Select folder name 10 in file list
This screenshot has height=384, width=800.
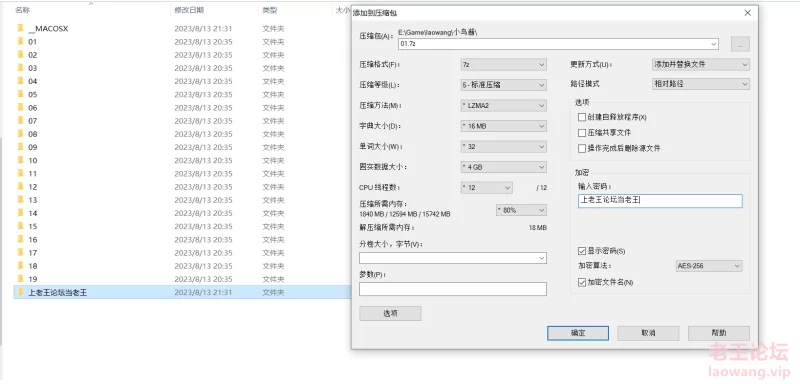(x=33, y=160)
